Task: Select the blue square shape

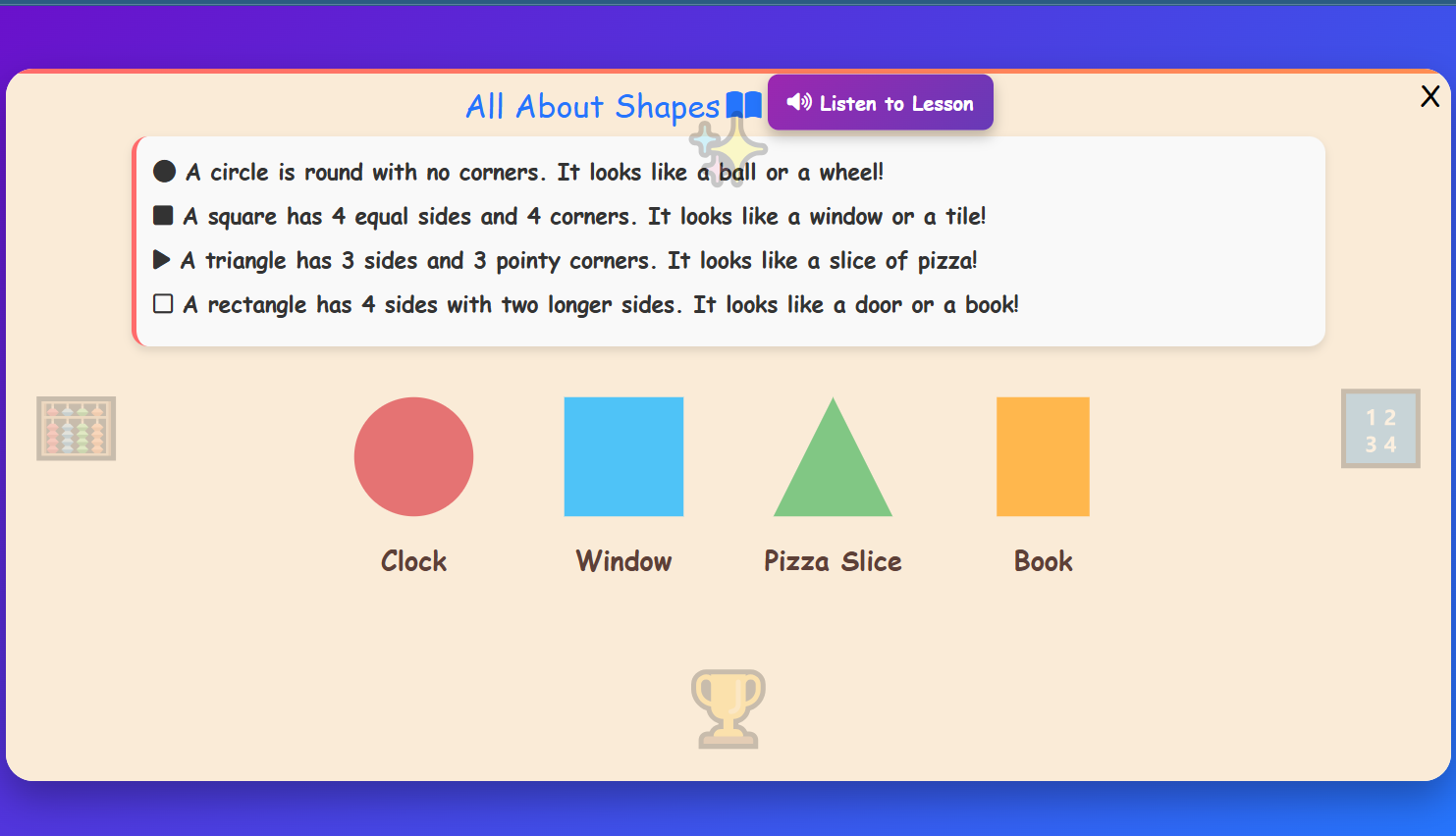Action: coord(623,456)
